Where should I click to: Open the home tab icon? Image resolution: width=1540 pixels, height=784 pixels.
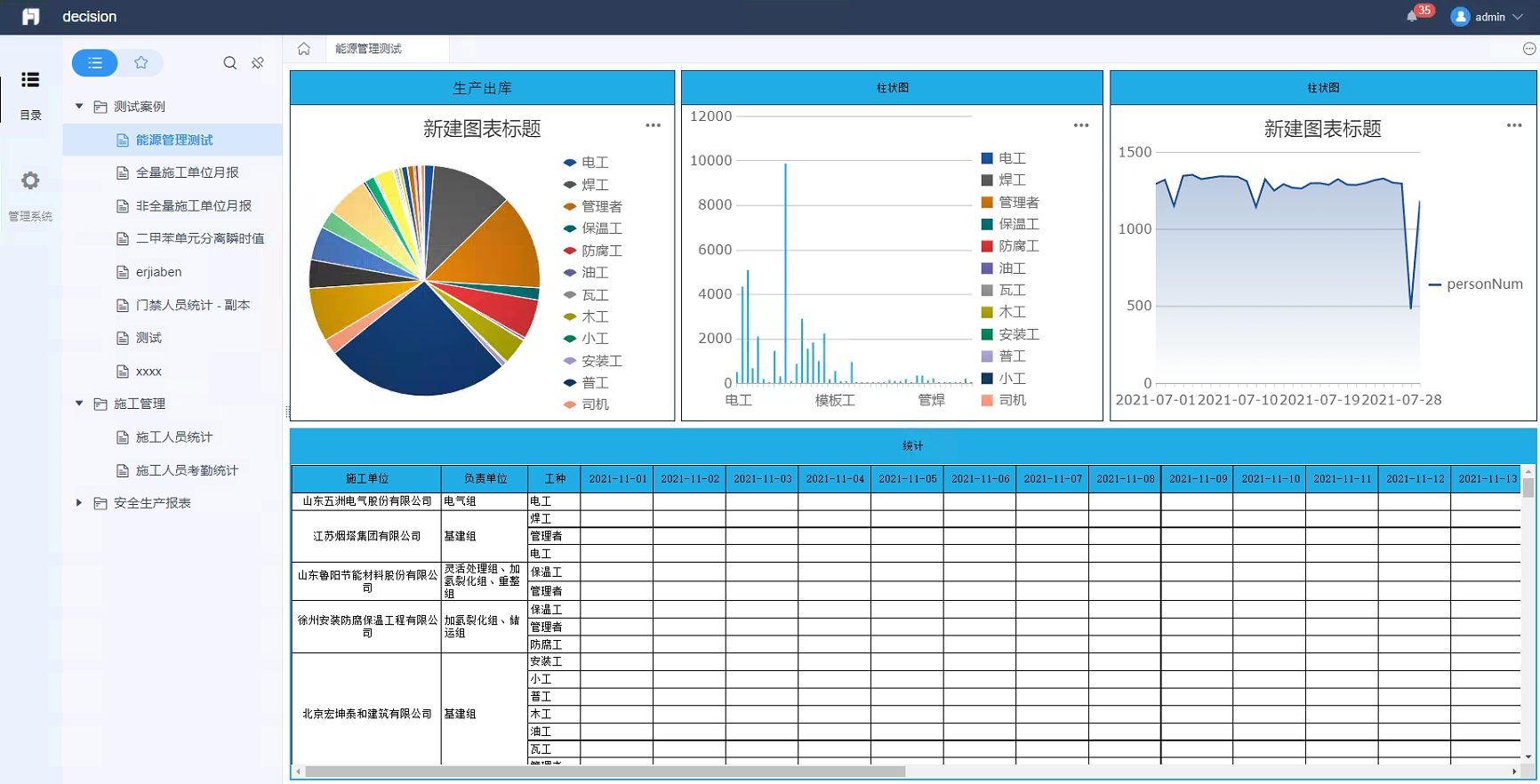pos(304,49)
